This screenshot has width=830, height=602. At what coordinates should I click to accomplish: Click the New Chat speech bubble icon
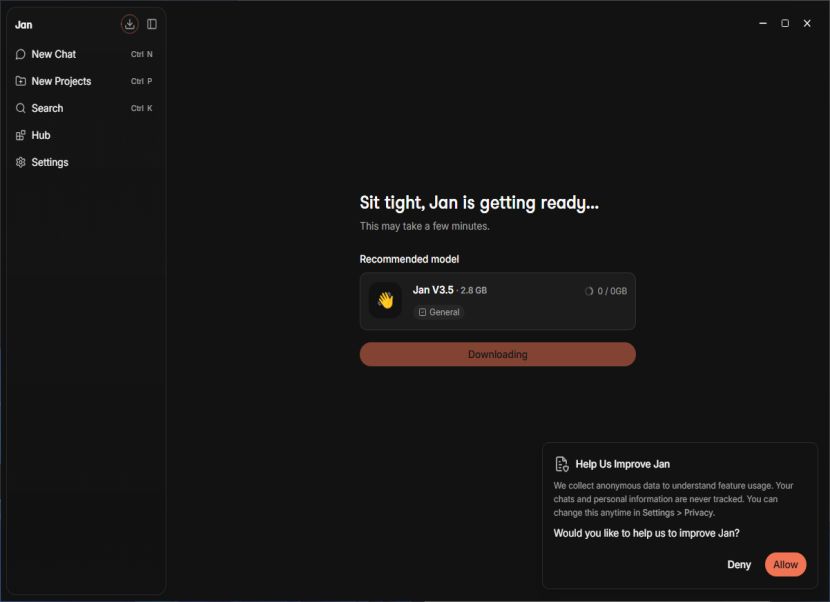click(21, 54)
